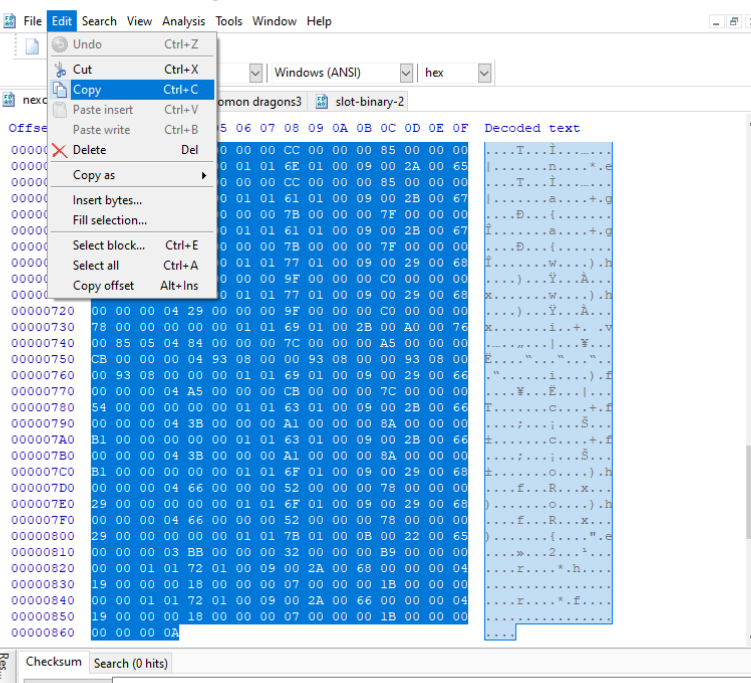Expand the Copy as submenu
Viewport: 751px width, 683px height.
(x=133, y=175)
